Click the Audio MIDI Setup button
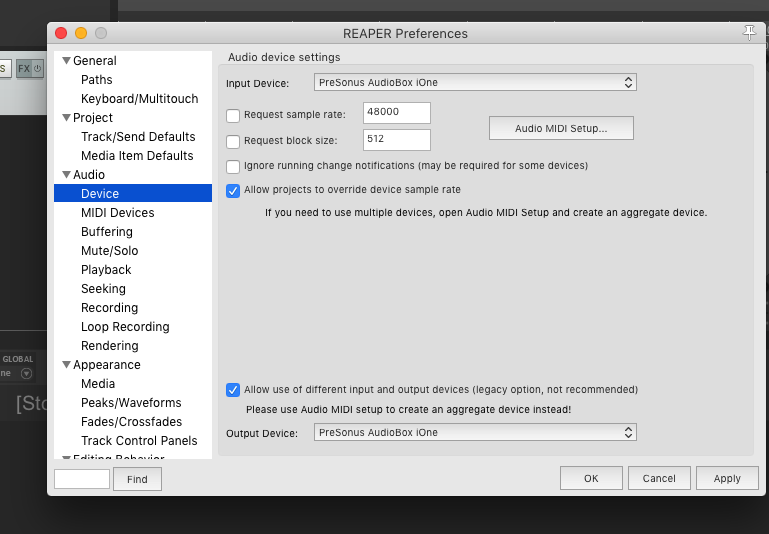Screen dimensions: 769x534 click(561, 128)
